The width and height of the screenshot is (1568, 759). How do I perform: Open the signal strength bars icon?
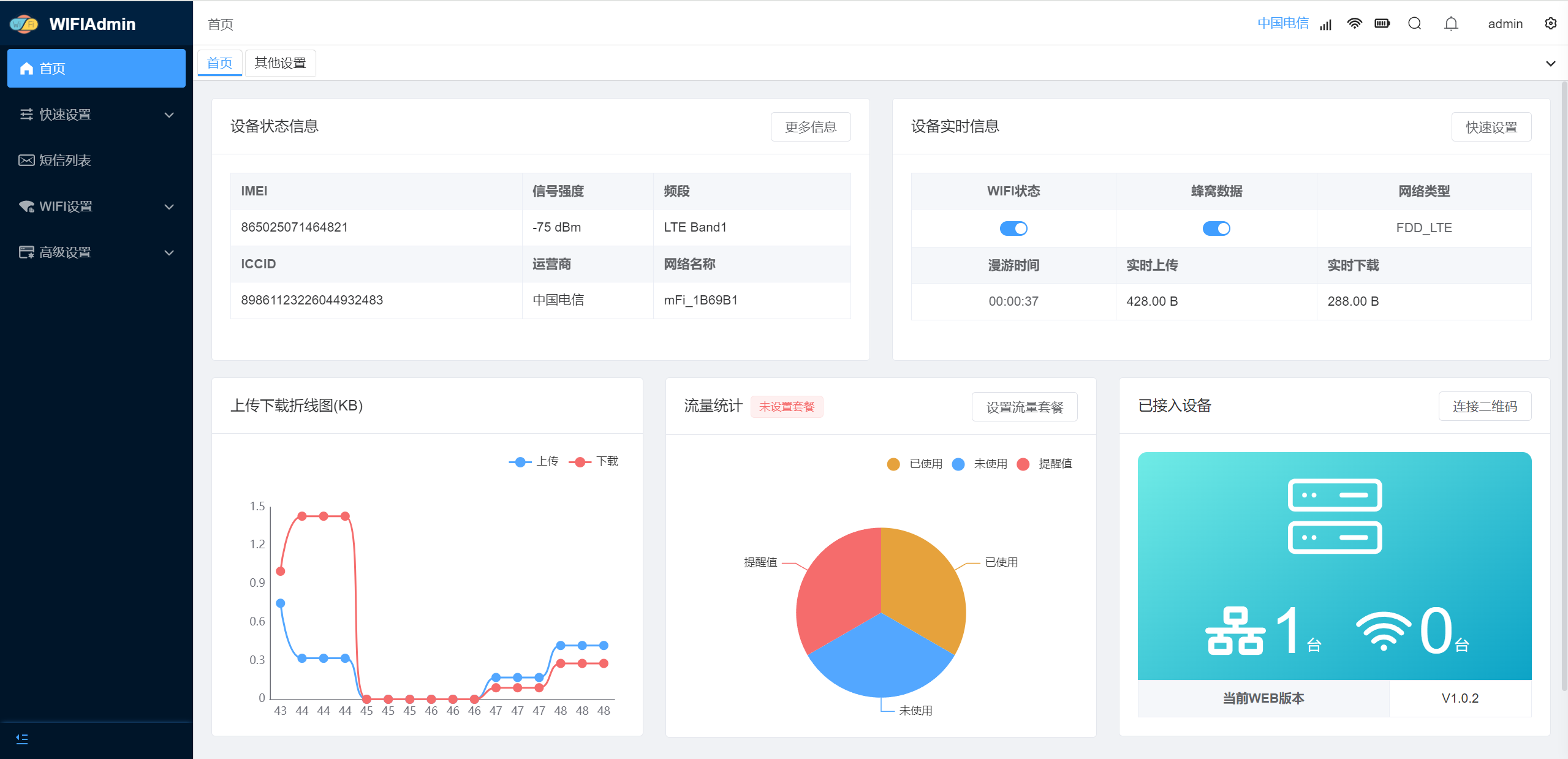1326,25
